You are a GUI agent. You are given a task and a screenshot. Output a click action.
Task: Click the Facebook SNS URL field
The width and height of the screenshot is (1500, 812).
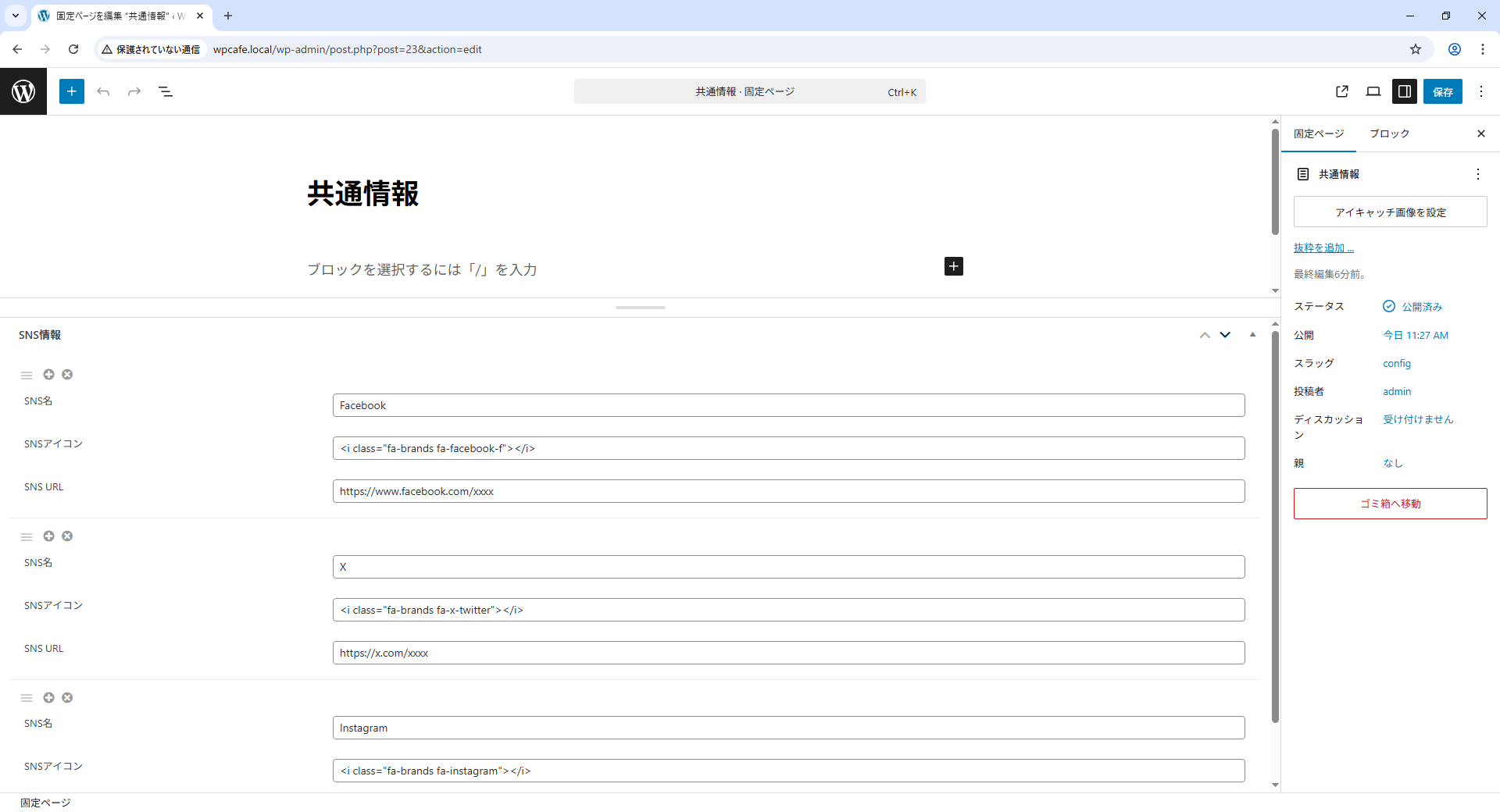click(787, 491)
